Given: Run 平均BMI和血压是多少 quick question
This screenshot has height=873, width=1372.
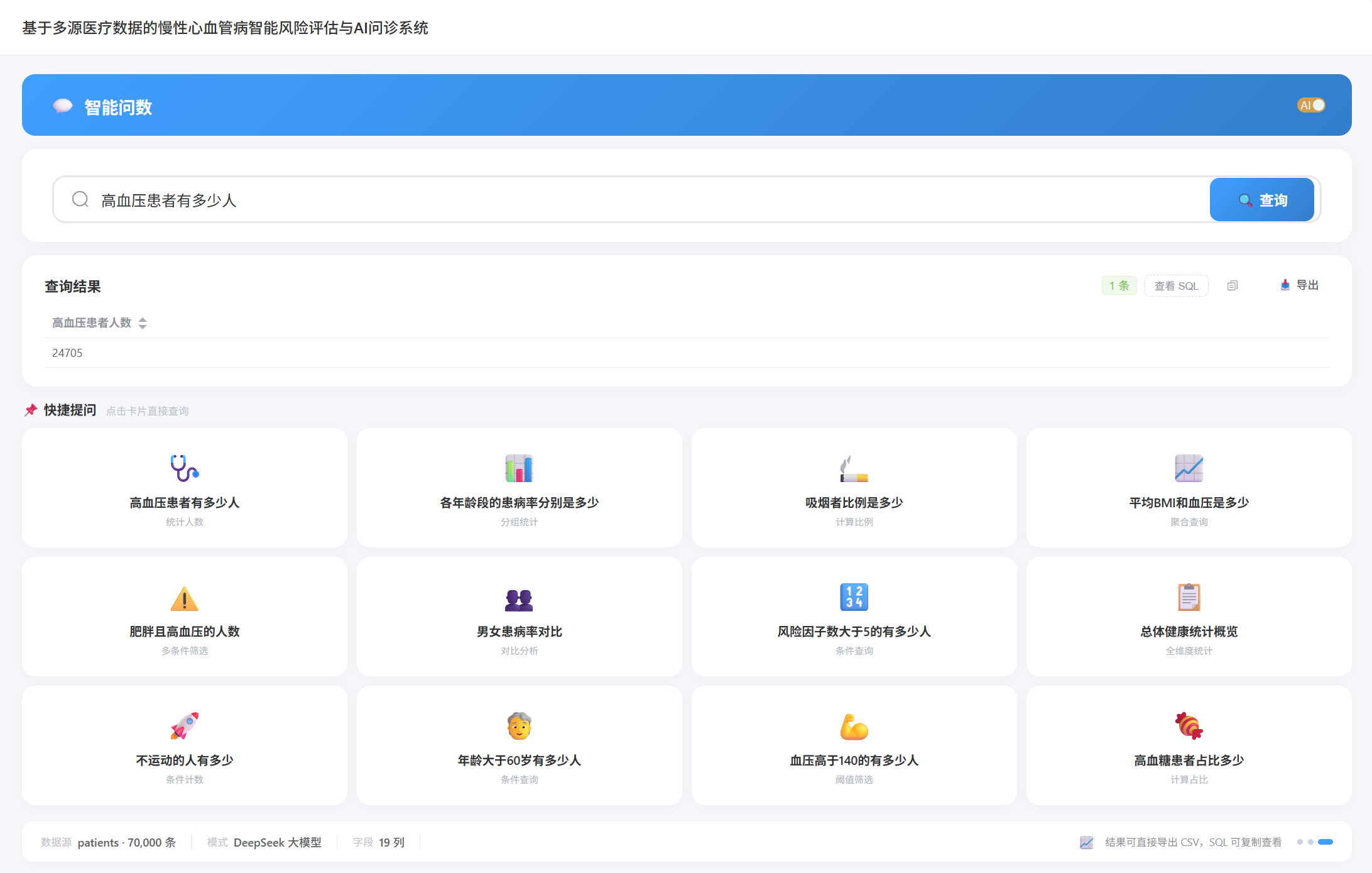Looking at the screenshot, I should point(1189,488).
